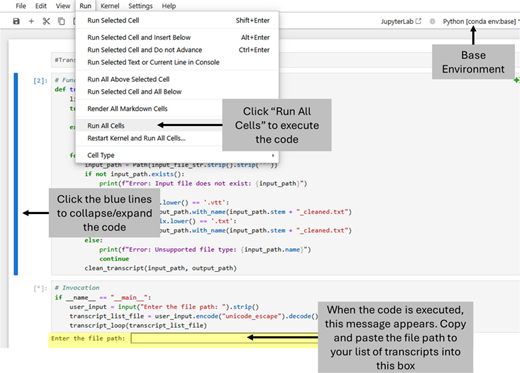The height and width of the screenshot is (373, 520).
Task: Click the clean_transcript function call line
Action: click(x=160, y=268)
